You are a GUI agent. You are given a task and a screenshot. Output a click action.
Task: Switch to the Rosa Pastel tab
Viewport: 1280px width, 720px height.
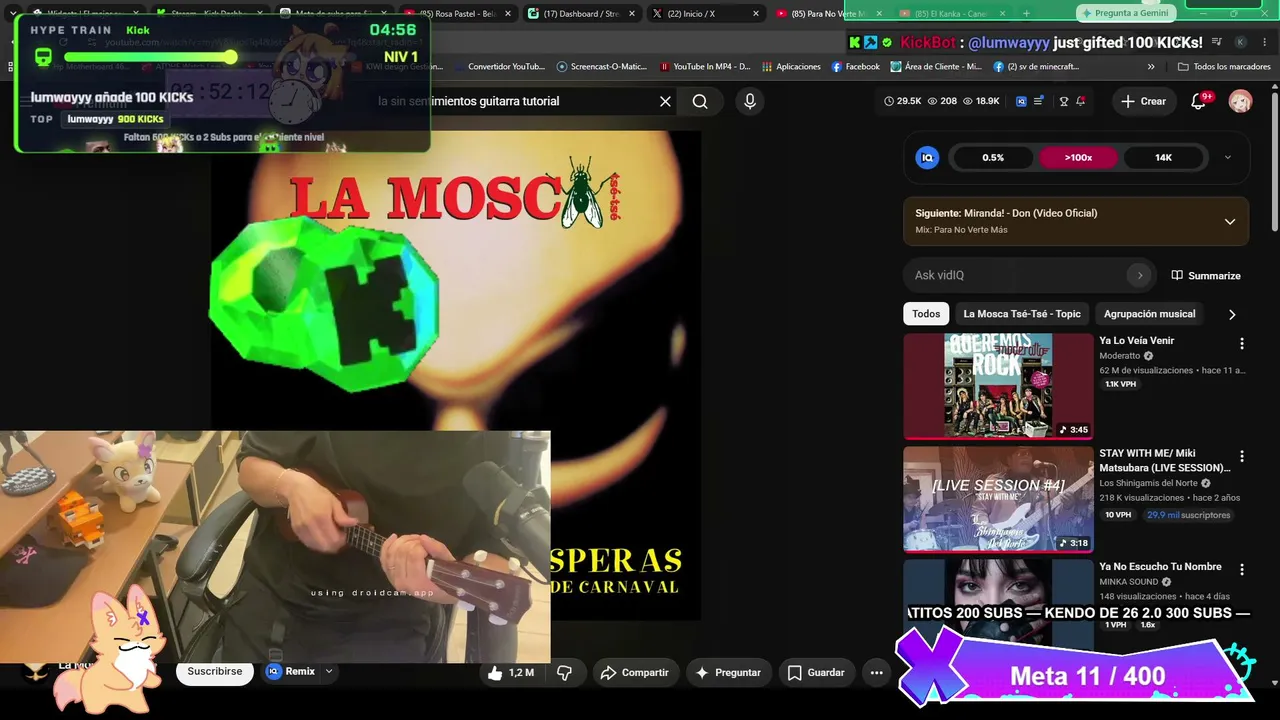click(457, 14)
